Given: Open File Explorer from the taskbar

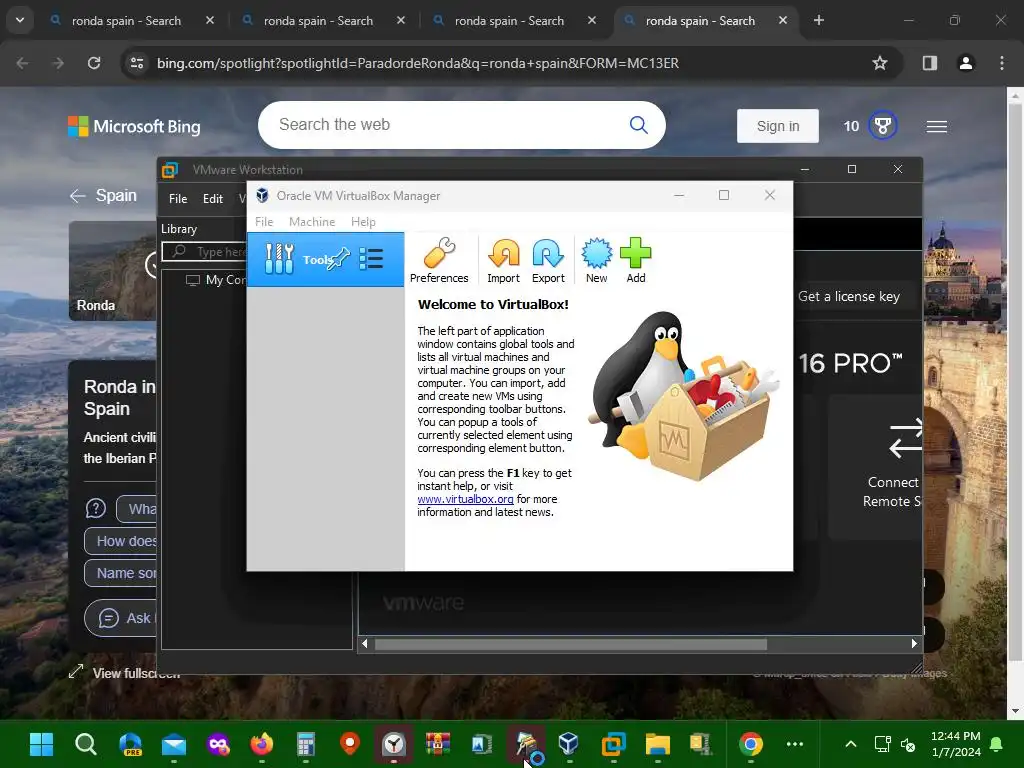Looking at the screenshot, I should [658, 744].
